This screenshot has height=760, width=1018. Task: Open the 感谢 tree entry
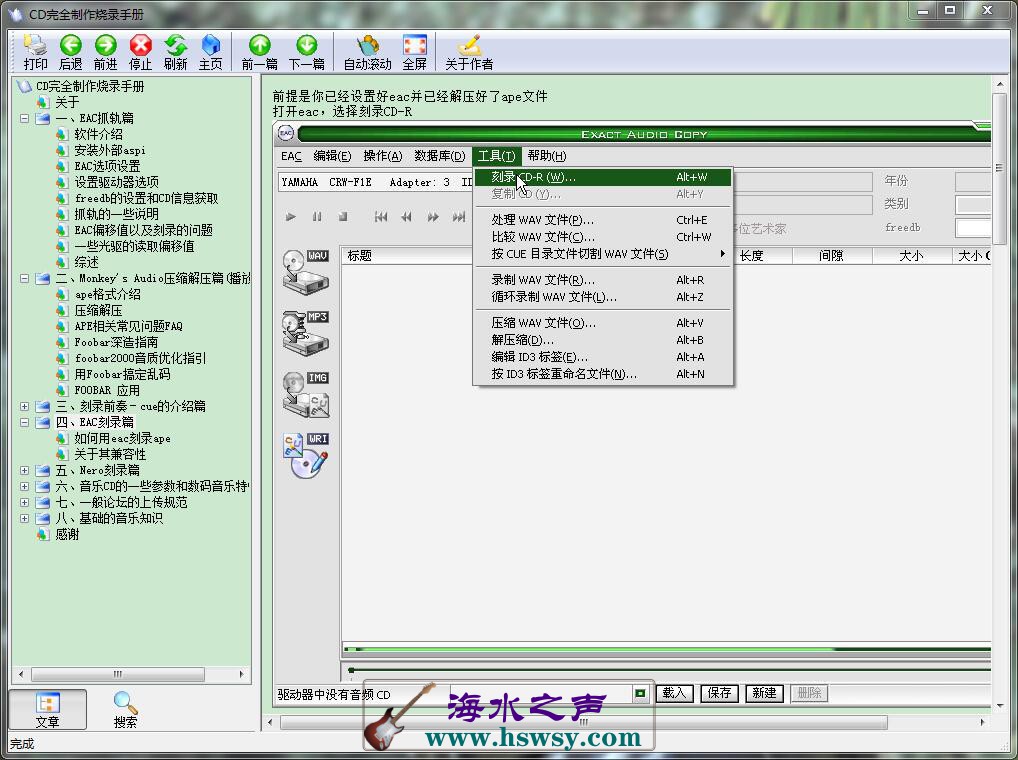click(67, 535)
